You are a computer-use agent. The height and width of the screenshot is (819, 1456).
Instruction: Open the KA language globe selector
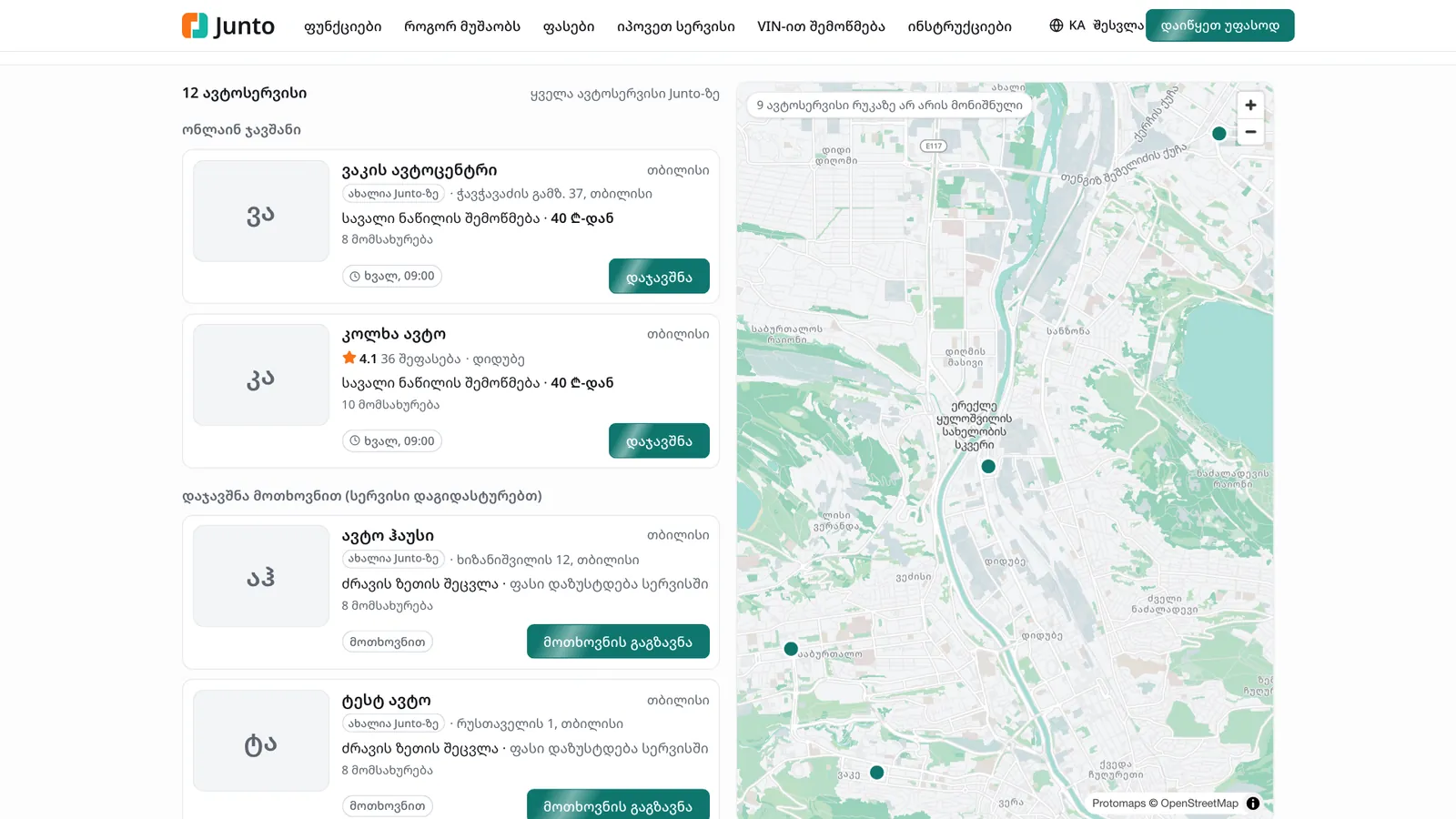(1067, 25)
